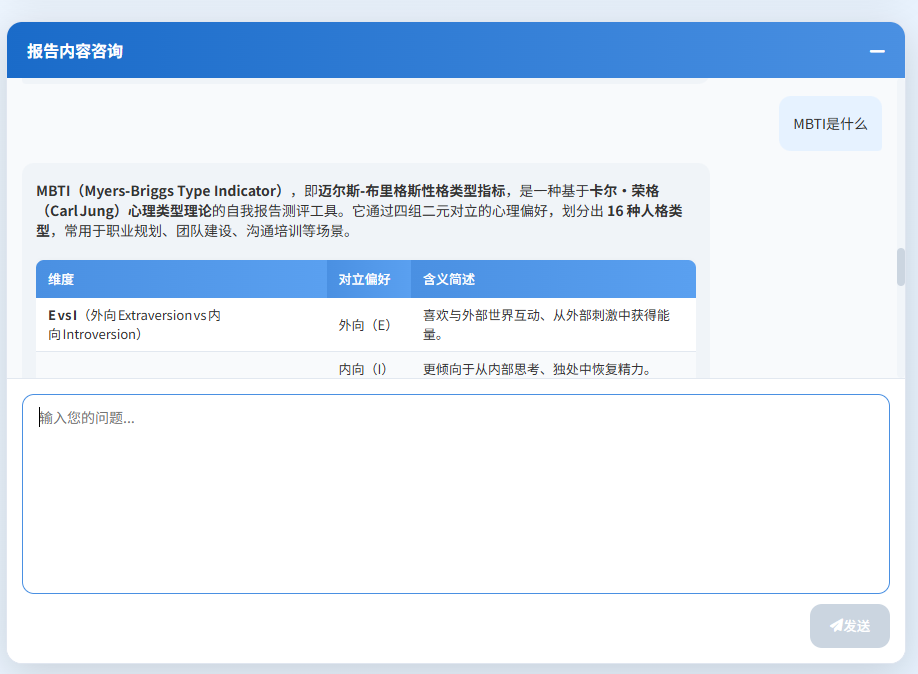Click the 含义简述 column header

tap(449, 280)
